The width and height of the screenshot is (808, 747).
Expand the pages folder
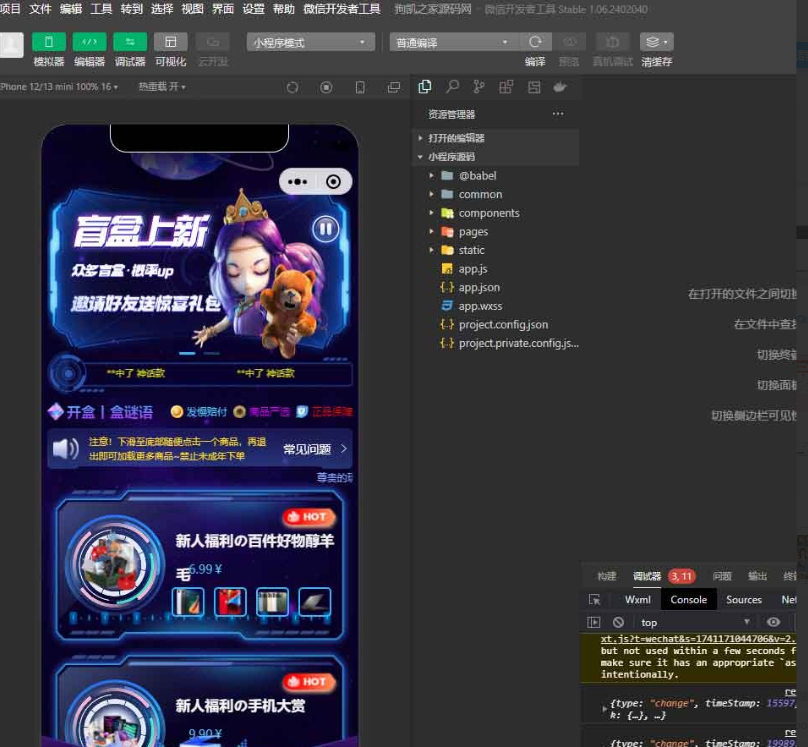click(473, 232)
